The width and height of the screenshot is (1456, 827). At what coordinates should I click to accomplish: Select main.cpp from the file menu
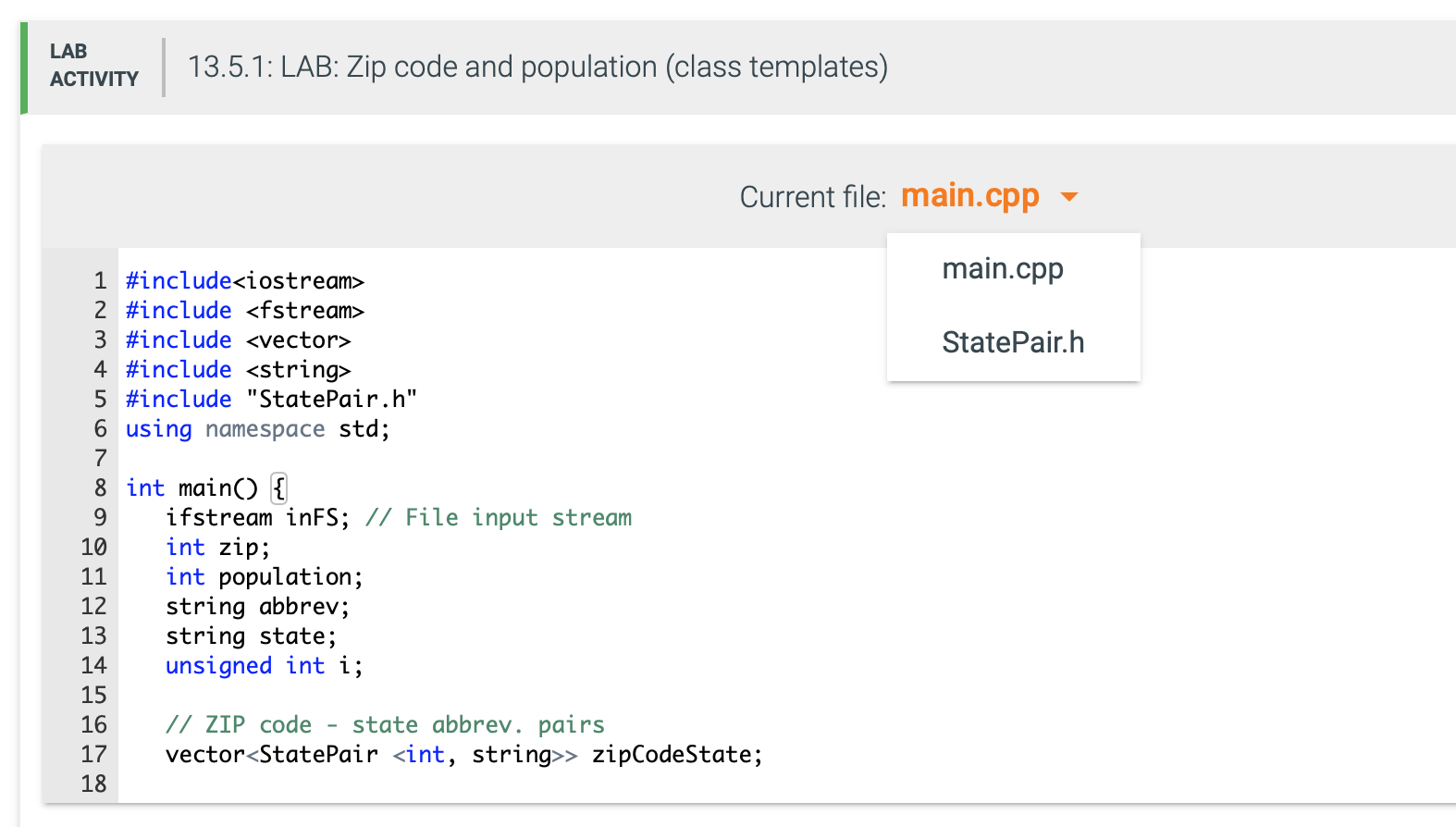pyautogui.click(x=1003, y=269)
